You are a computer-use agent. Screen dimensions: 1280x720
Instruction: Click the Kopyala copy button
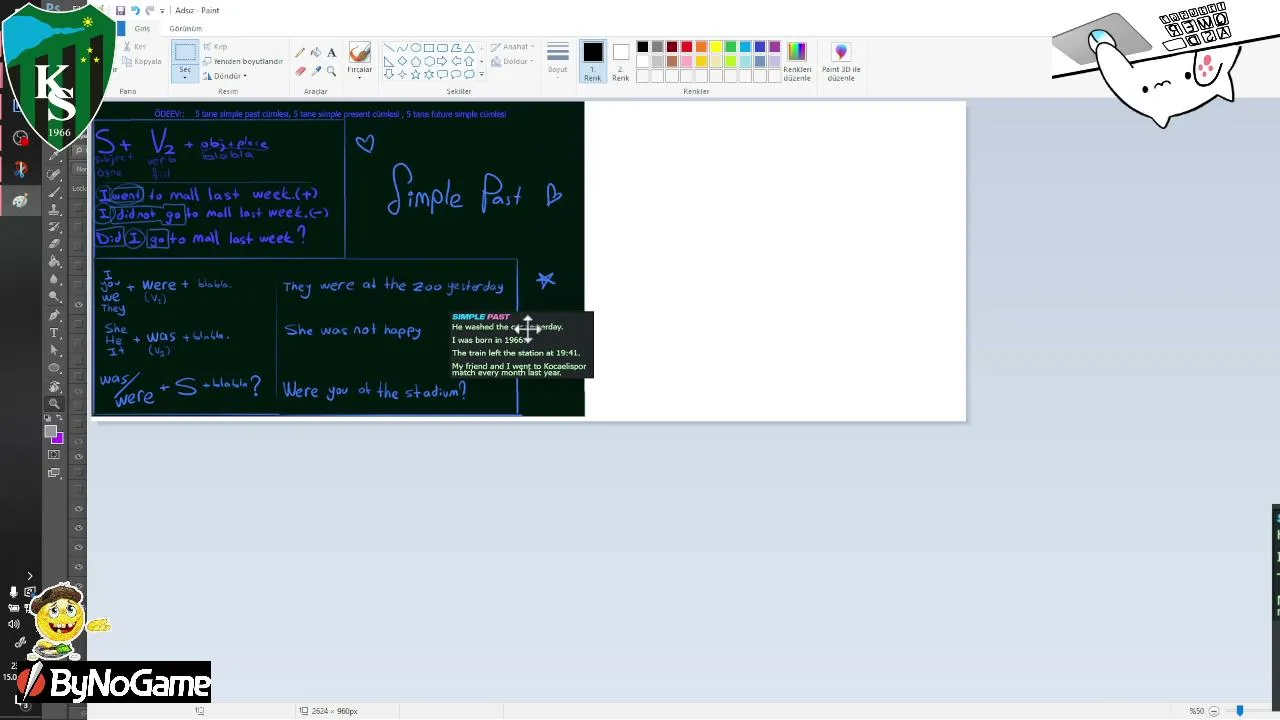click(x=141, y=61)
